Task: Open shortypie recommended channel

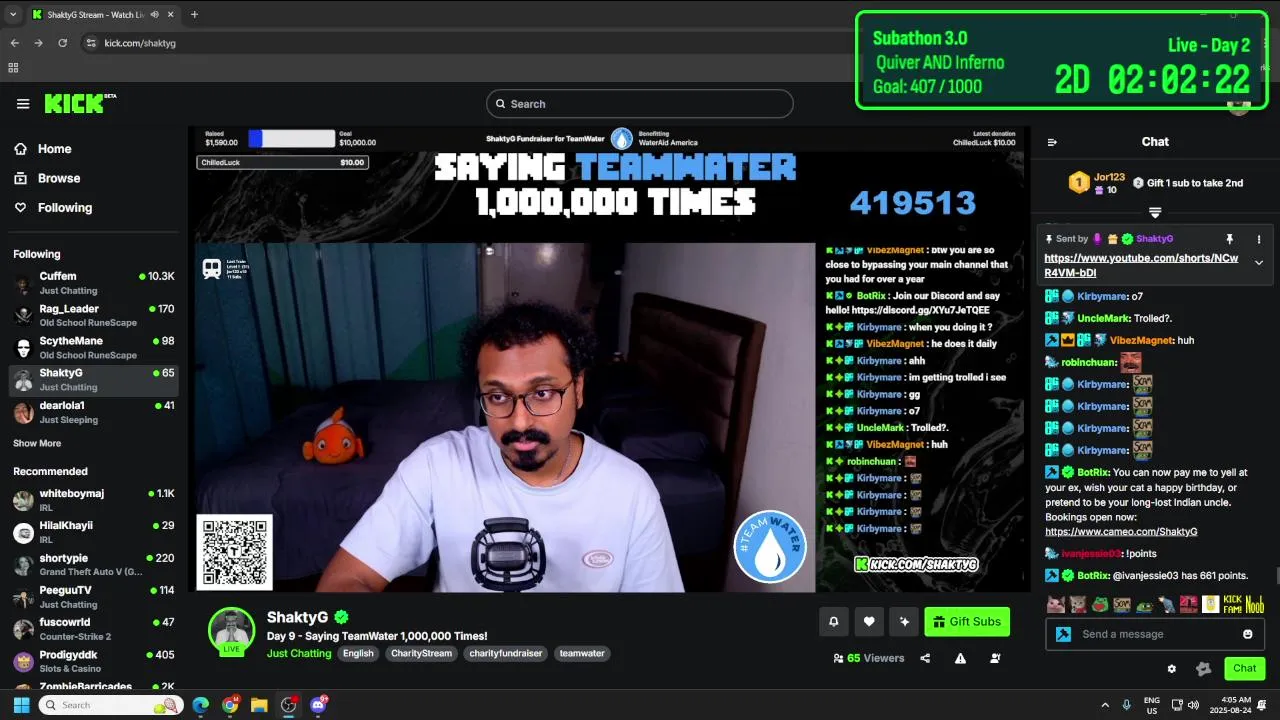Action: click(93, 565)
